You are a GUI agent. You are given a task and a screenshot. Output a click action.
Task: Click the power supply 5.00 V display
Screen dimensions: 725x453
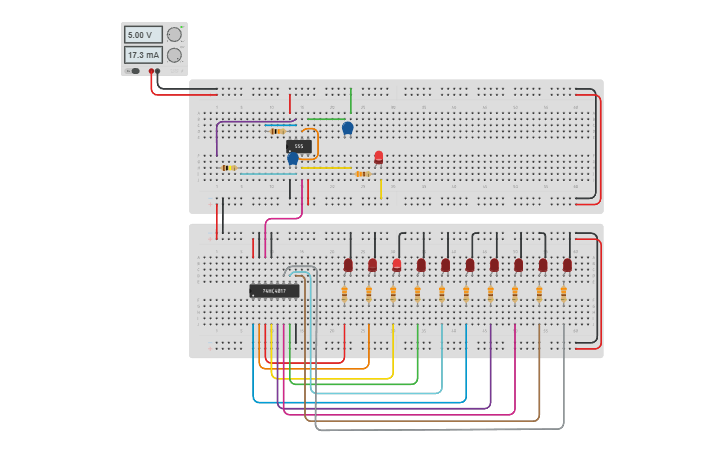(x=143, y=35)
